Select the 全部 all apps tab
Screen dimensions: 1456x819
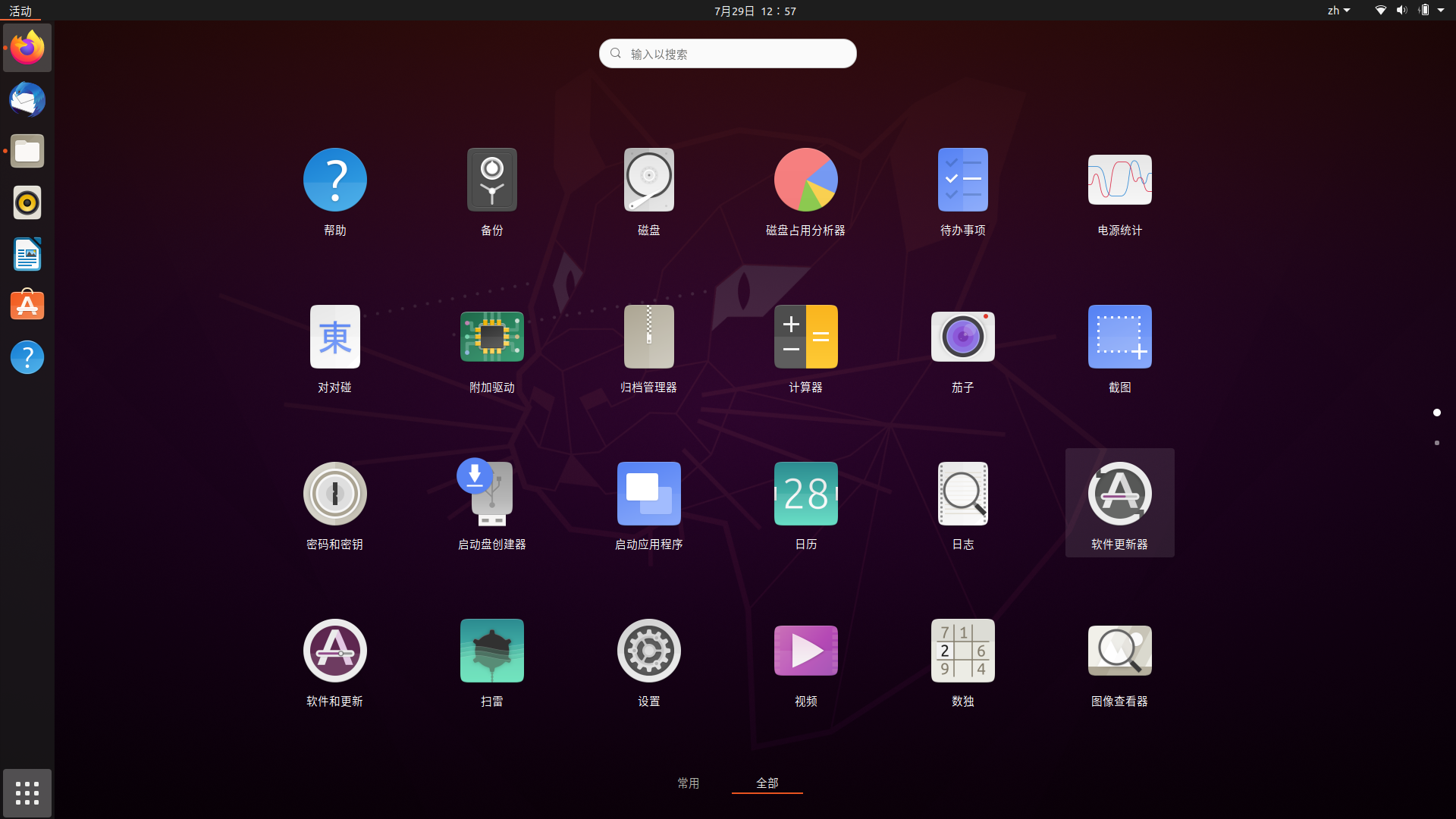[767, 783]
